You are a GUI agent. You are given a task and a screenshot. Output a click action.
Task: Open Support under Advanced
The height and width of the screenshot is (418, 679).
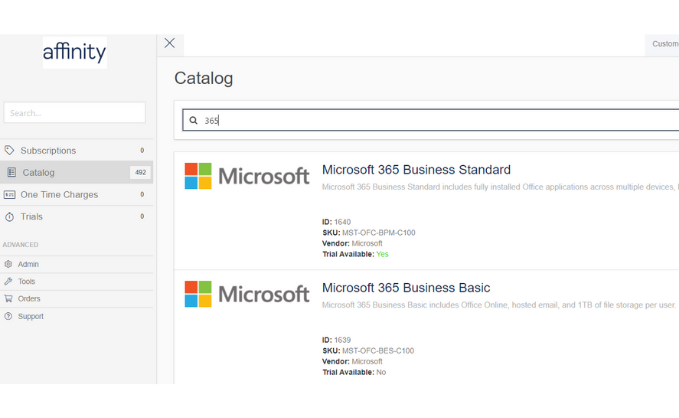pyautogui.click(x=76, y=316)
